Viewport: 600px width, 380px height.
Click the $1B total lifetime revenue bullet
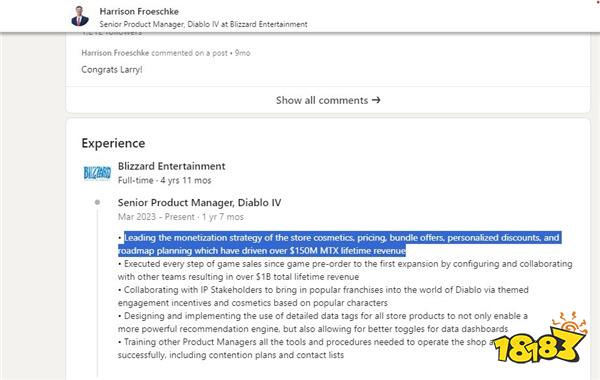pos(345,270)
